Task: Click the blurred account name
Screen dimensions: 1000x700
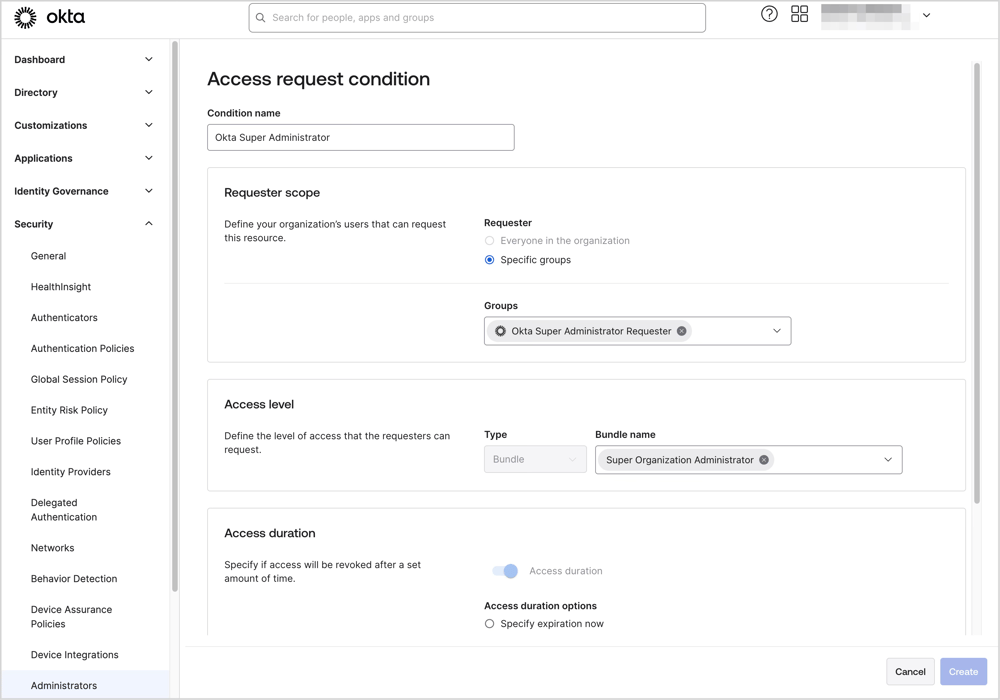Action: (x=867, y=17)
